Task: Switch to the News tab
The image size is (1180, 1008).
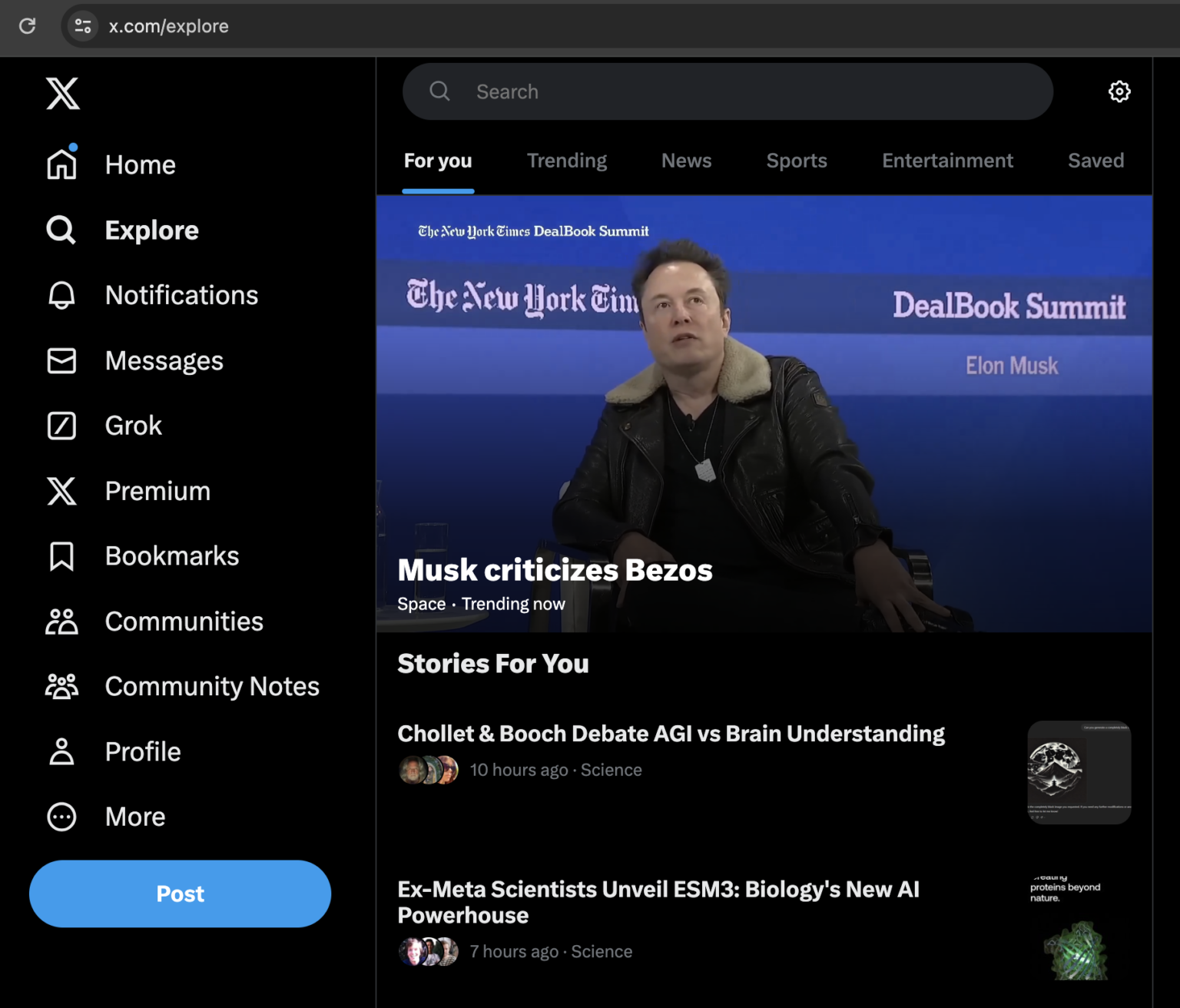Action: click(x=686, y=161)
